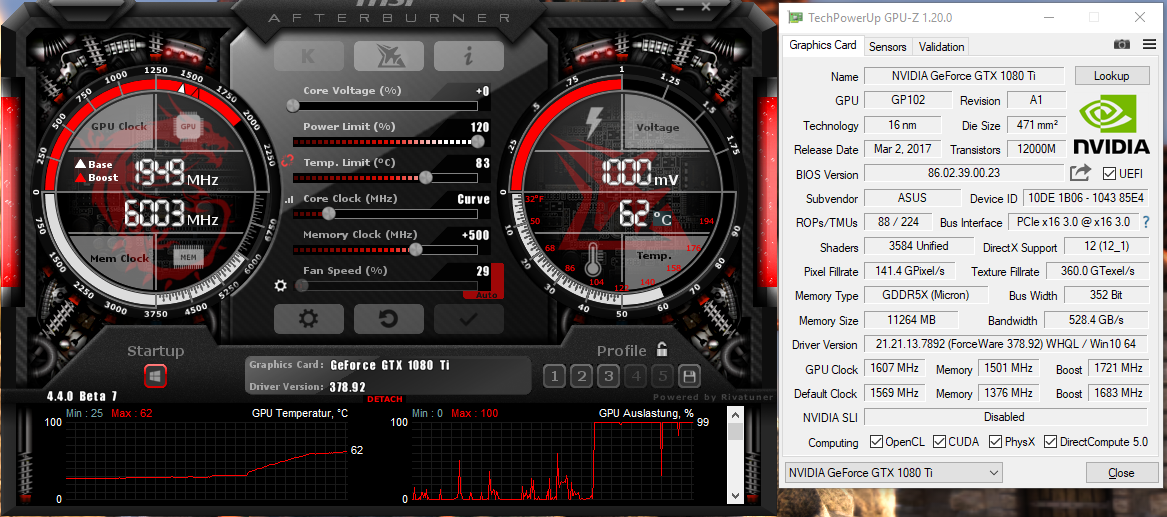Click the Driver Version field in GPU-Z
The image size is (1167, 517).
[x=1006, y=344]
